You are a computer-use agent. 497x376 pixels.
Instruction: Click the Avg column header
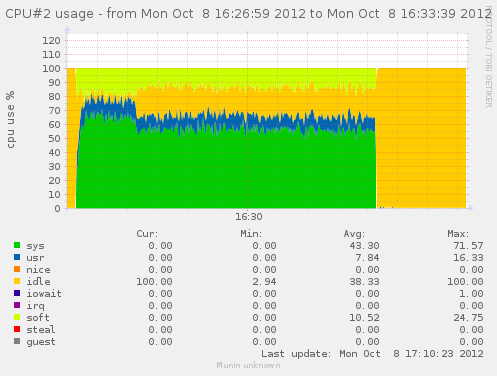354,234
